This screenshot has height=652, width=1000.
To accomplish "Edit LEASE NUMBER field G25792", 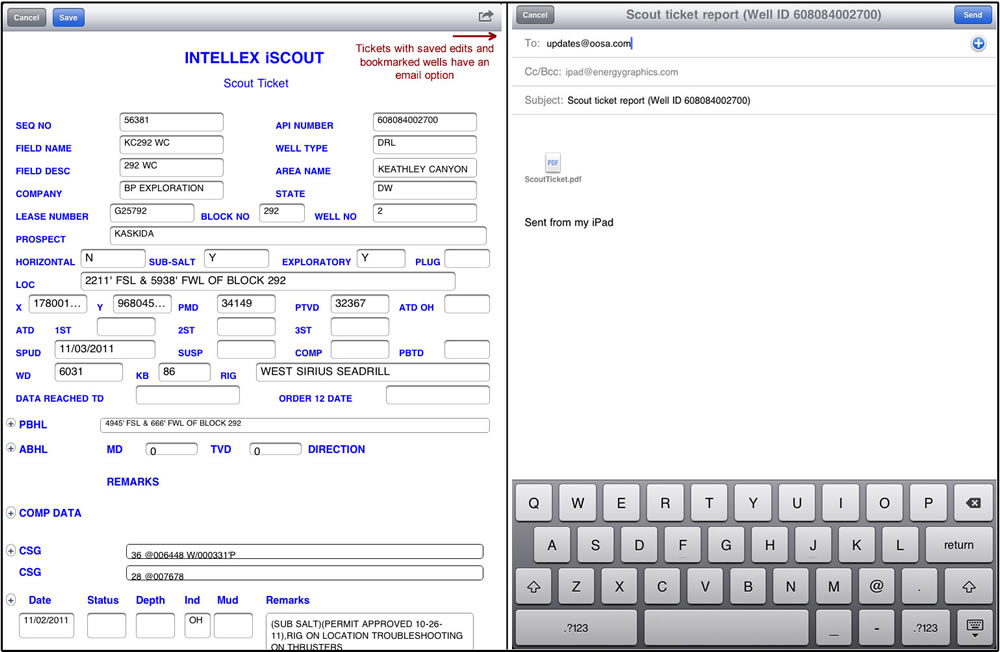I will [x=152, y=212].
